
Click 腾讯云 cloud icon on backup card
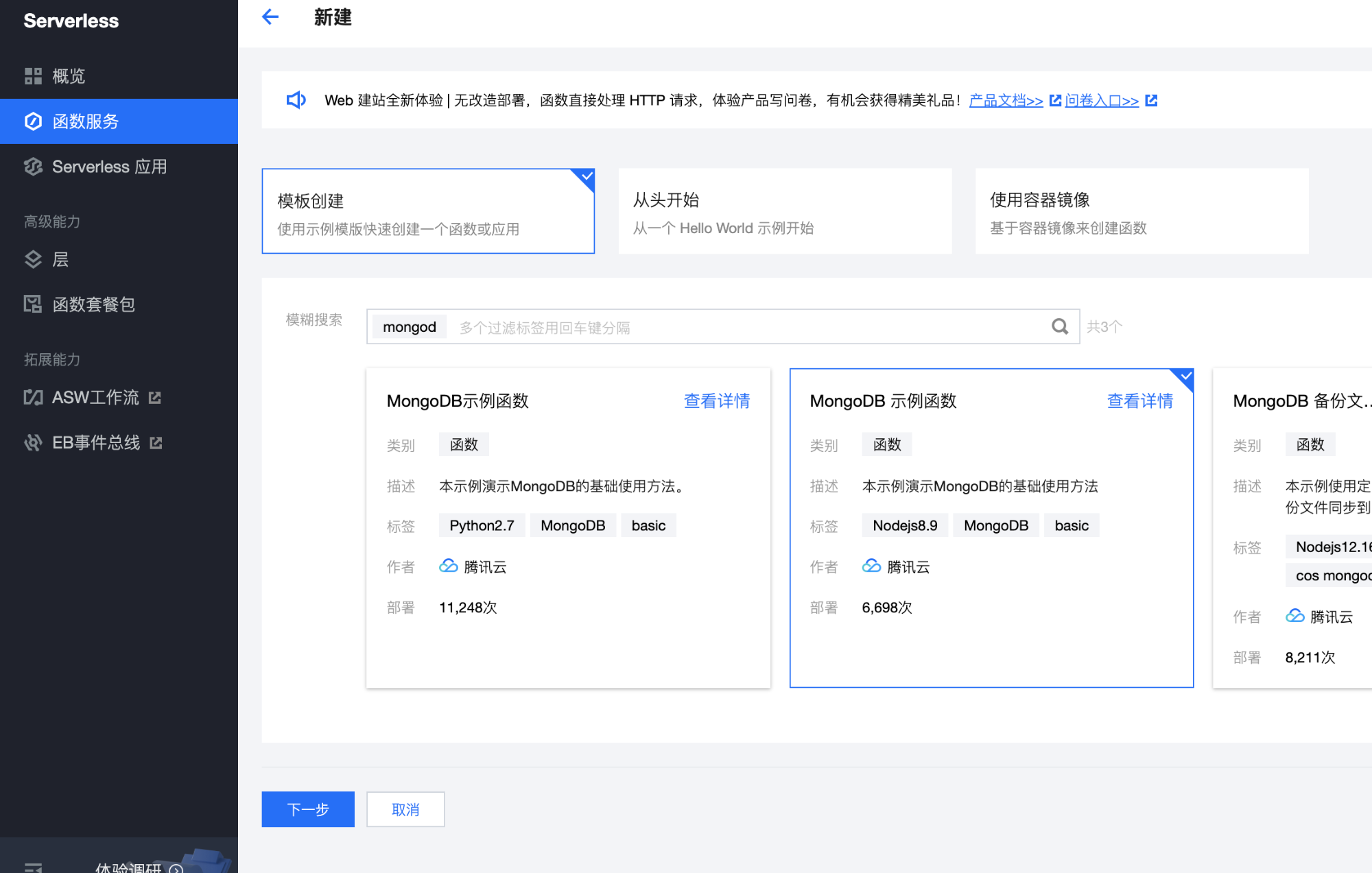1294,616
